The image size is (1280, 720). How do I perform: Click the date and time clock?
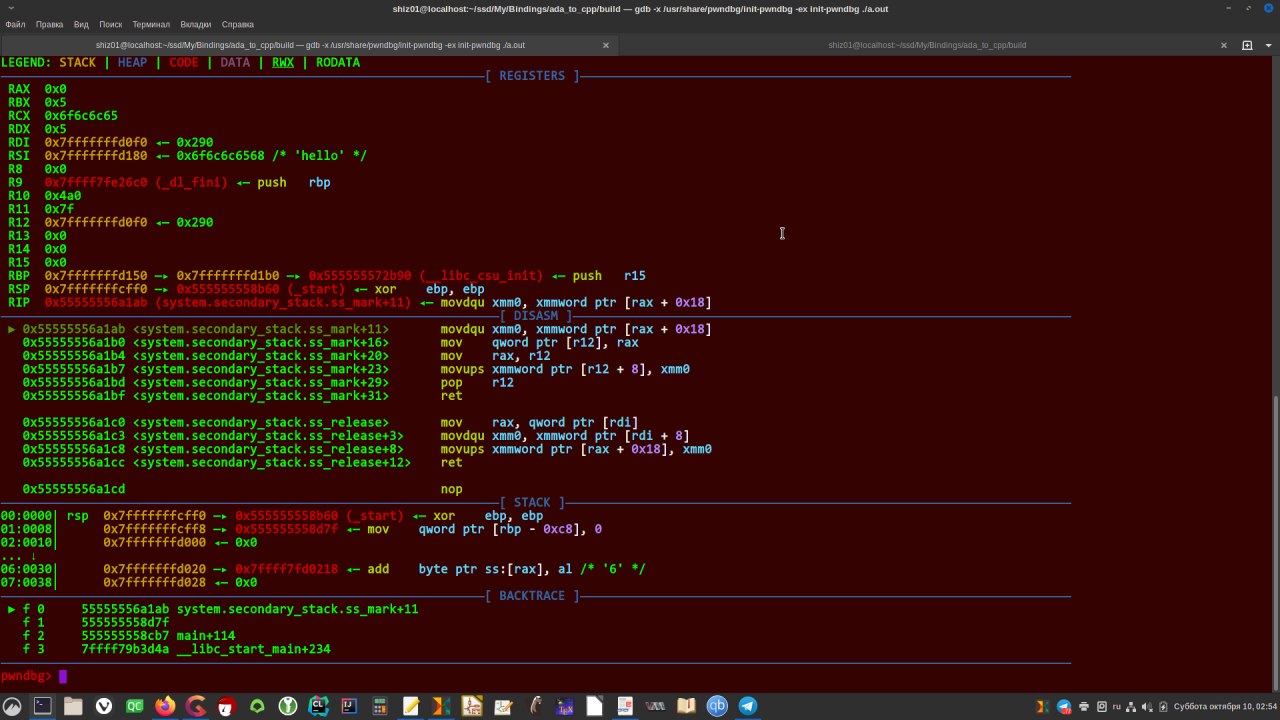pos(1223,707)
